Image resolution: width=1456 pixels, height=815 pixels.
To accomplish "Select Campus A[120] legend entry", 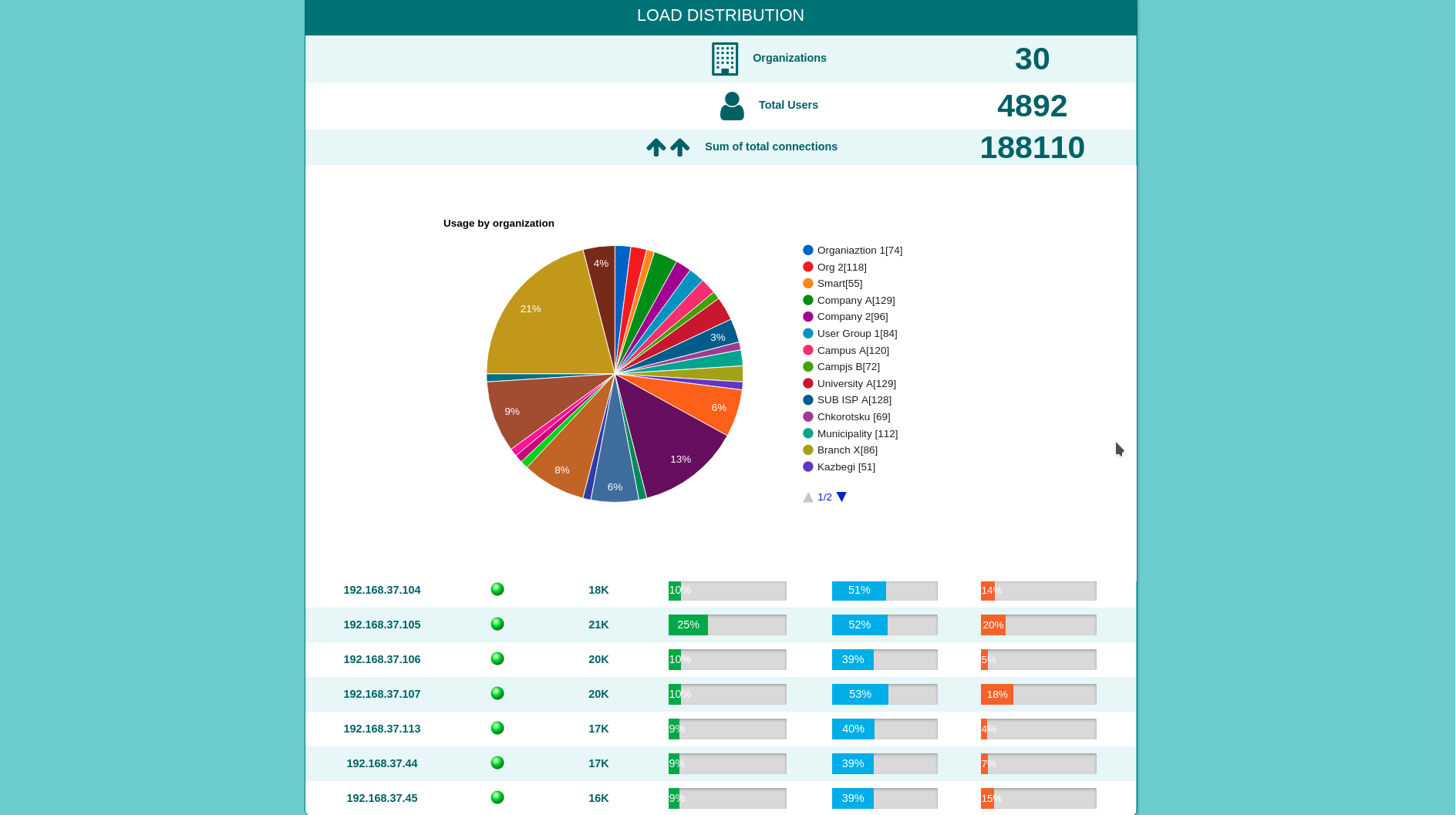I will 845,351.
